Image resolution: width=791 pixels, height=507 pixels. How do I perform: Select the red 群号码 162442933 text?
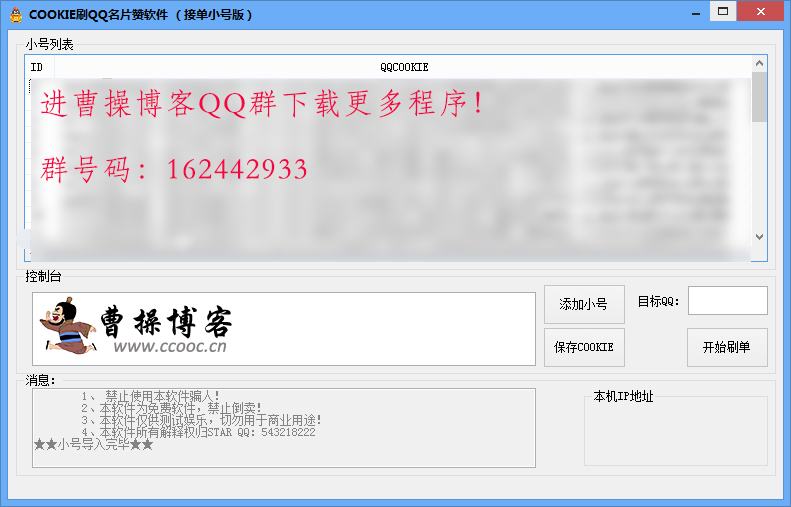(x=174, y=169)
